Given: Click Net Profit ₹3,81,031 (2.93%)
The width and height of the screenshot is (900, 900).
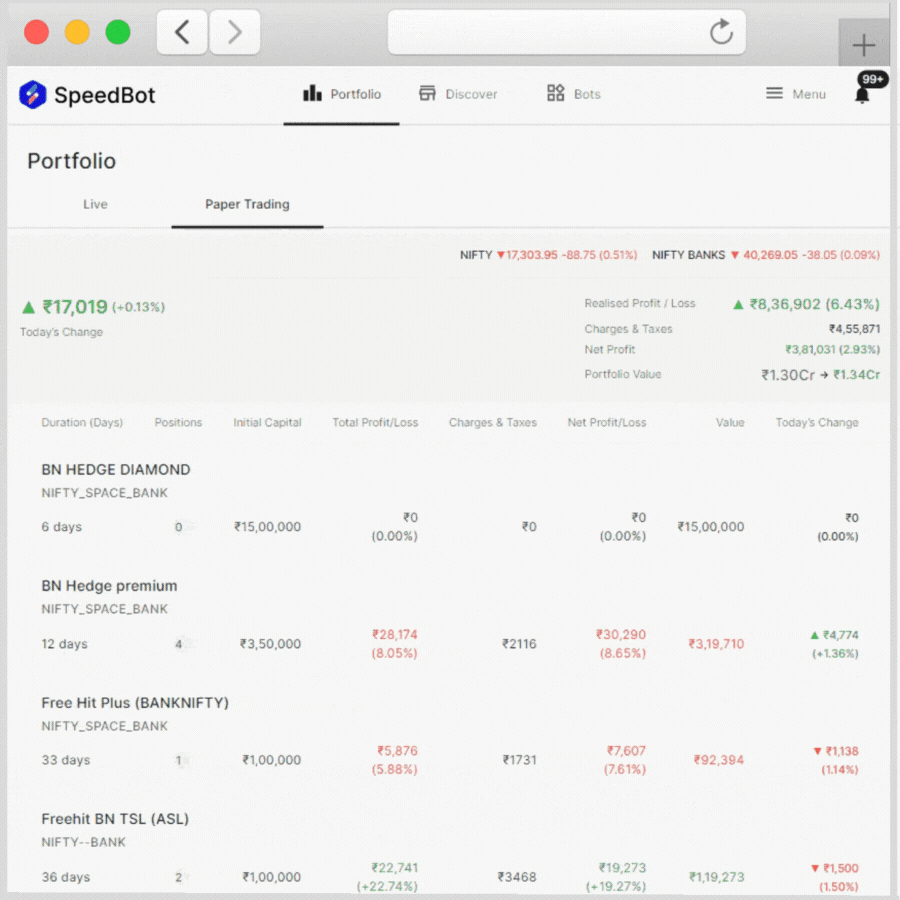Looking at the screenshot, I should point(832,350).
